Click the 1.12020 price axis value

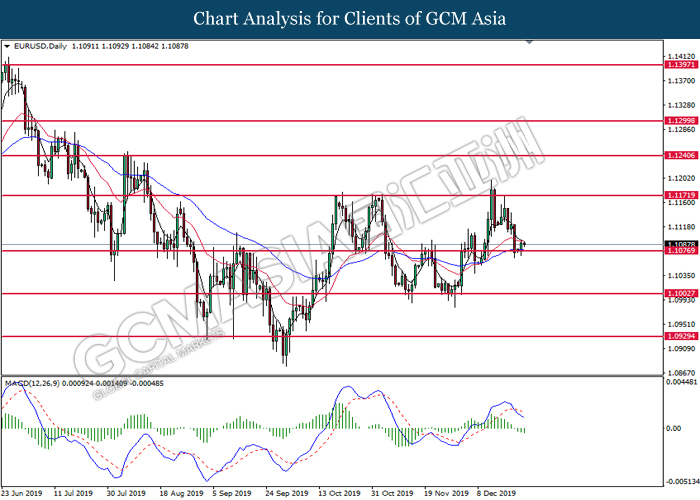point(681,178)
